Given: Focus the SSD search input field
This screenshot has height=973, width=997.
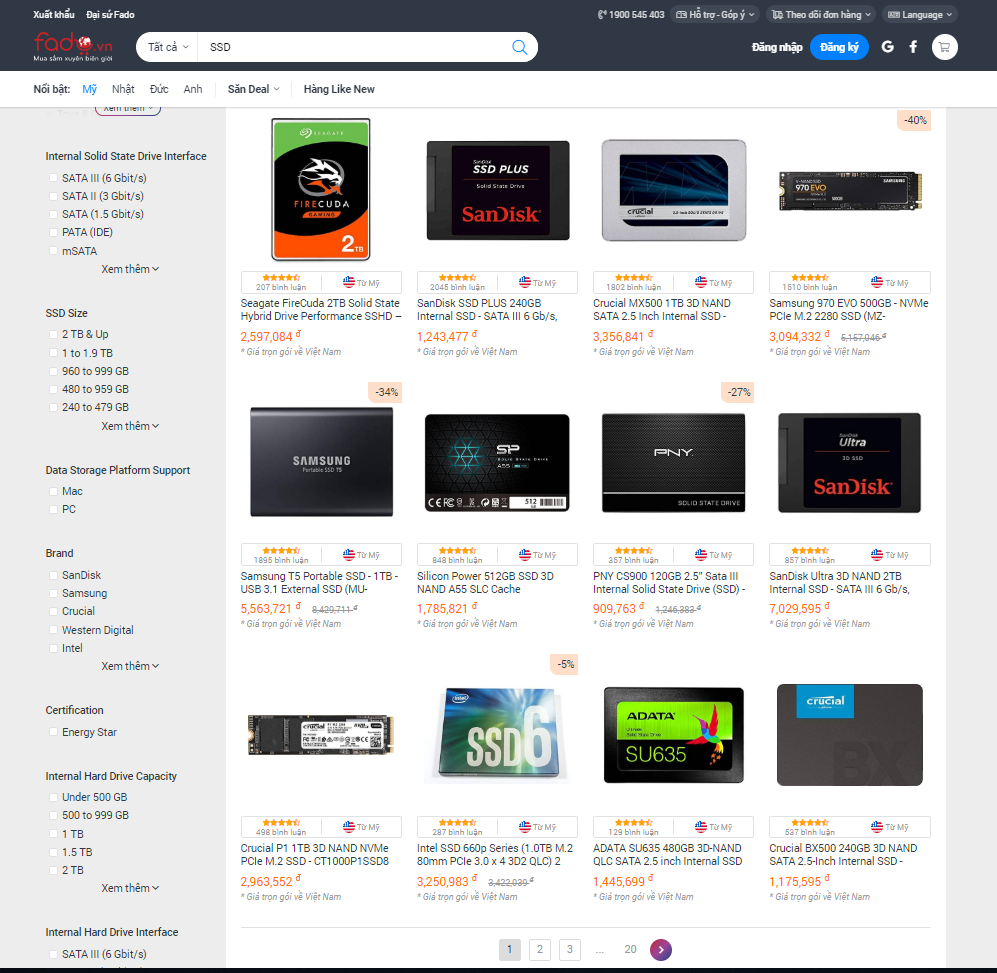Looking at the screenshot, I should [356, 47].
